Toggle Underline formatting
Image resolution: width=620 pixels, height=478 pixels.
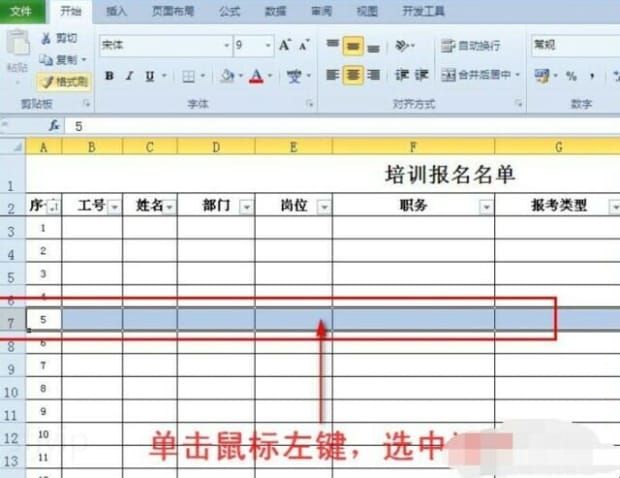(x=149, y=76)
